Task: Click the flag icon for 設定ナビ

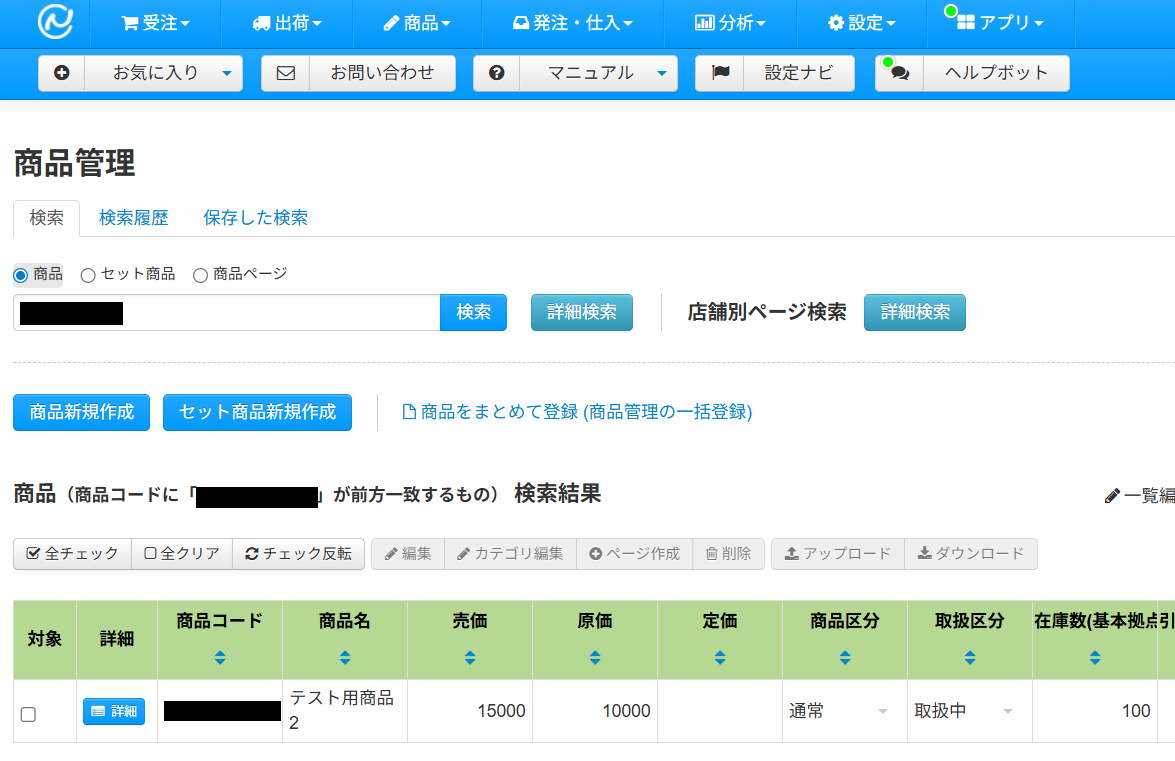Action: pyautogui.click(x=720, y=73)
